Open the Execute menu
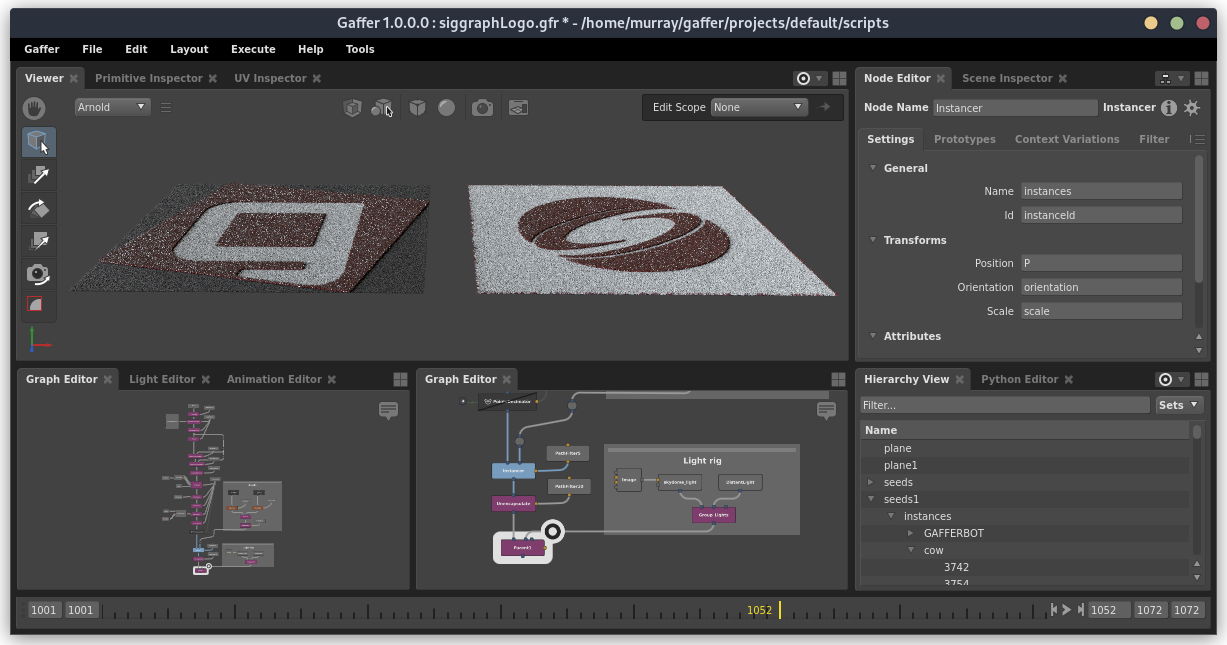The image size is (1227, 645). (x=253, y=49)
